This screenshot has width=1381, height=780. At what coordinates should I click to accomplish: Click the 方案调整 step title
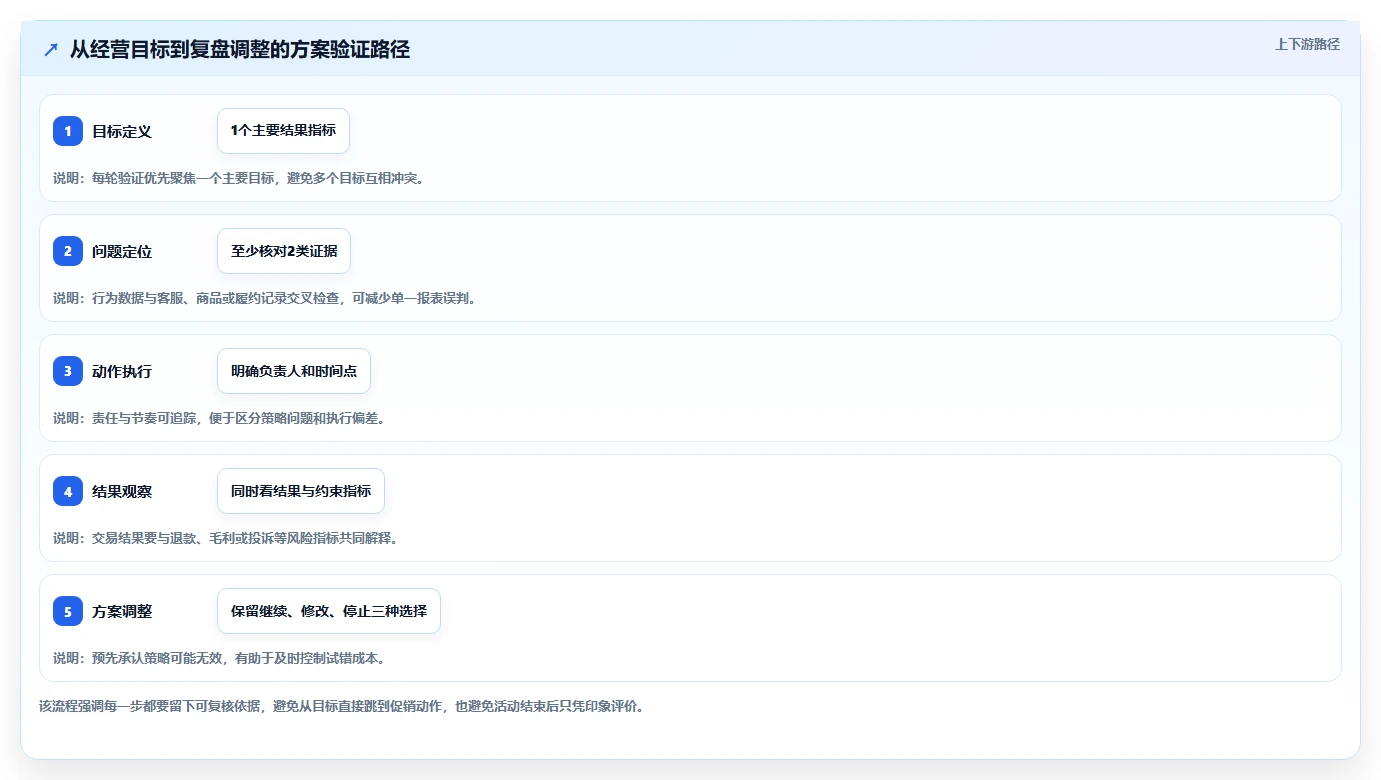click(x=122, y=611)
